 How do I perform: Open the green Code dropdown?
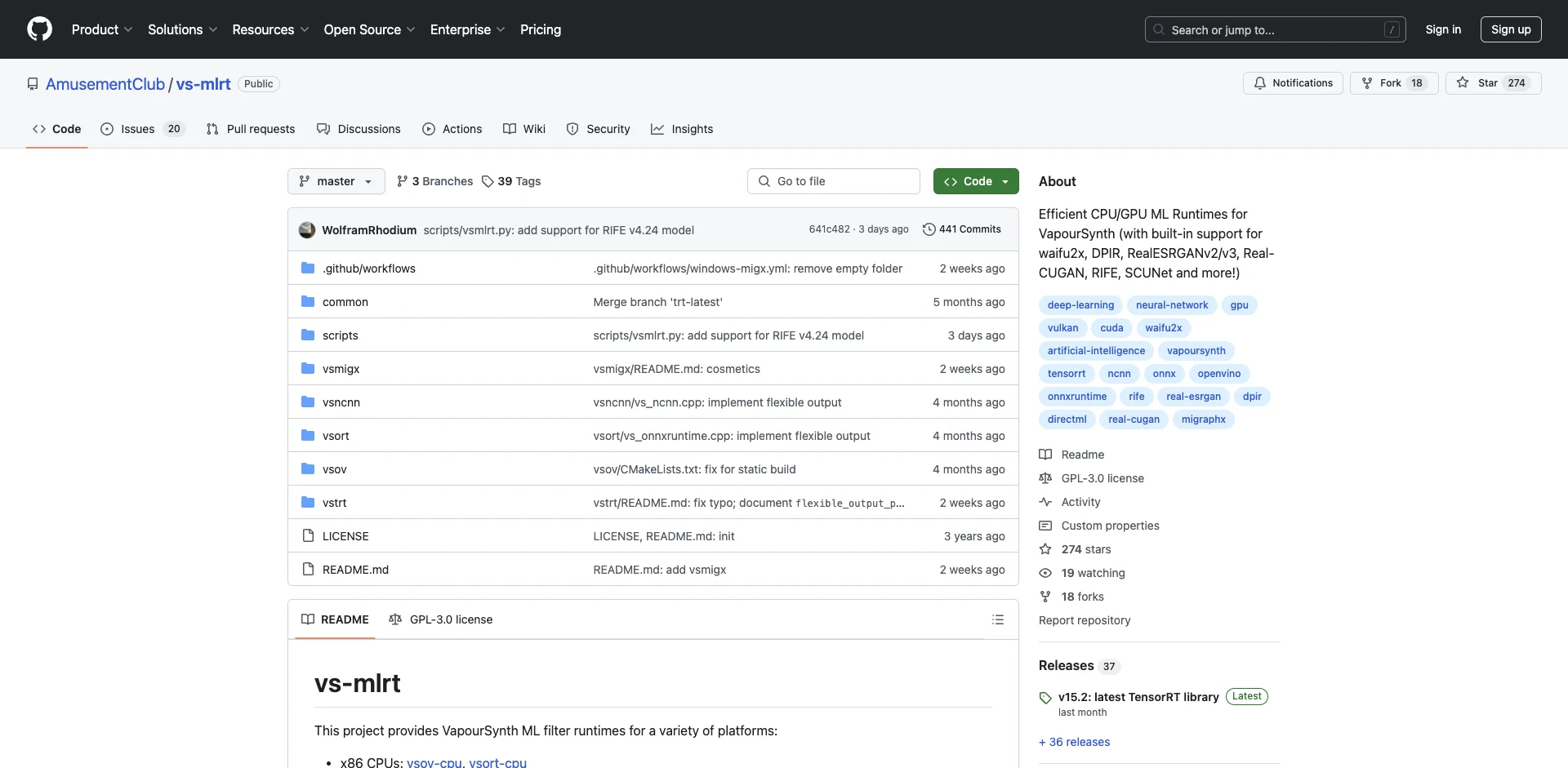pos(976,181)
